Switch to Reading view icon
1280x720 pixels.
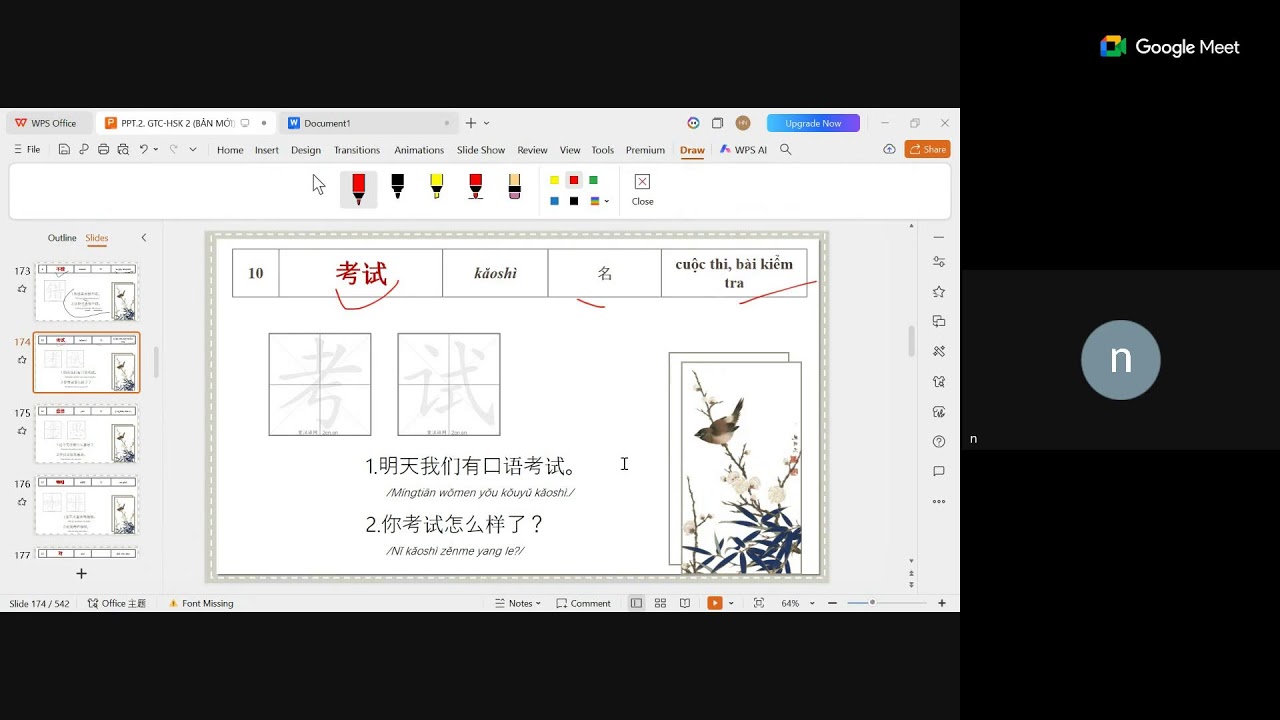(x=685, y=603)
